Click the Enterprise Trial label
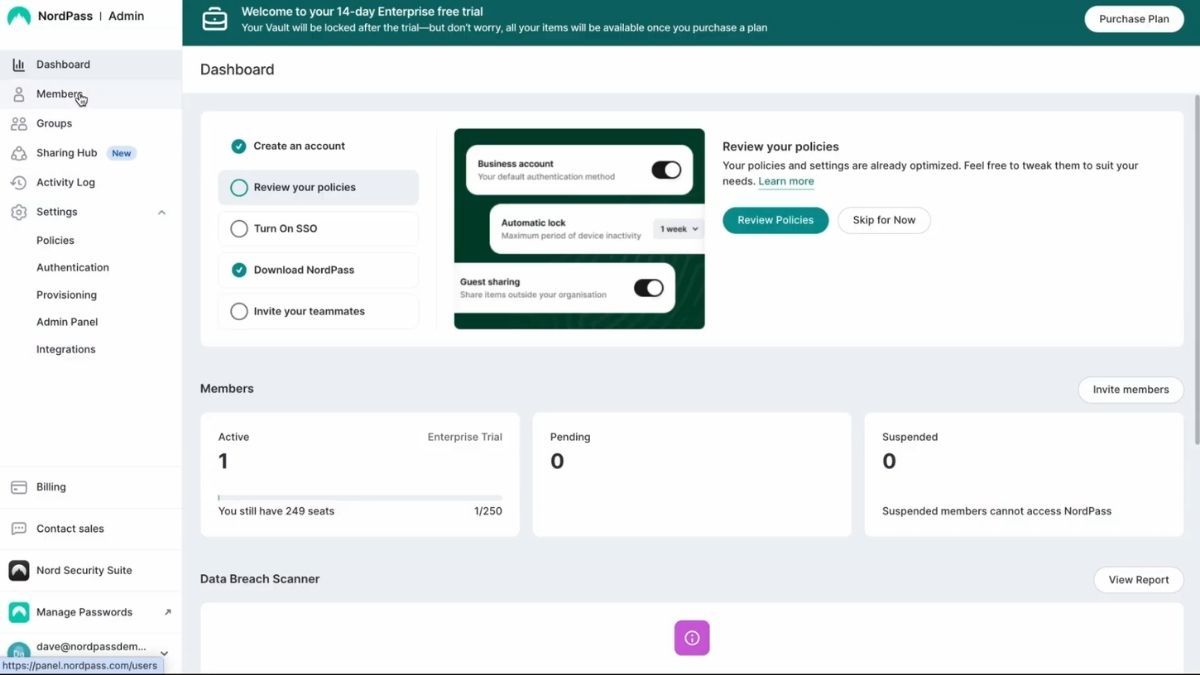 [465, 437]
